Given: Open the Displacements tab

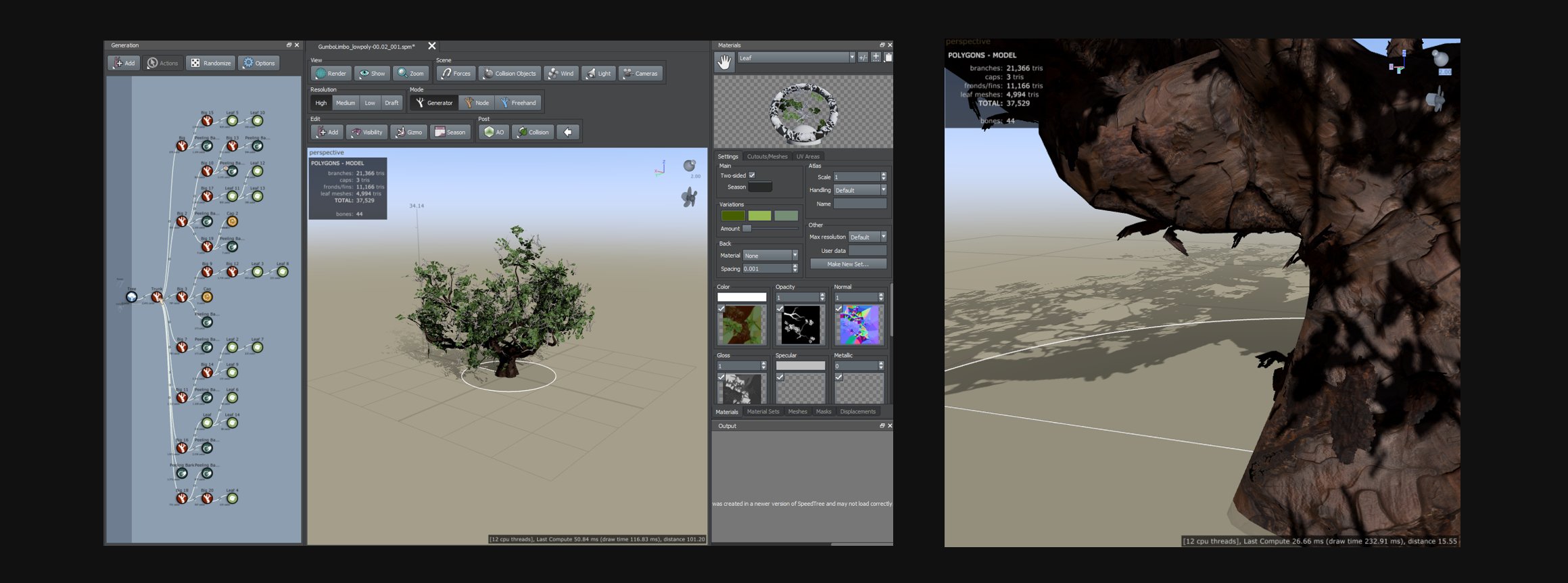Looking at the screenshot, I should (x=857, y=411).
